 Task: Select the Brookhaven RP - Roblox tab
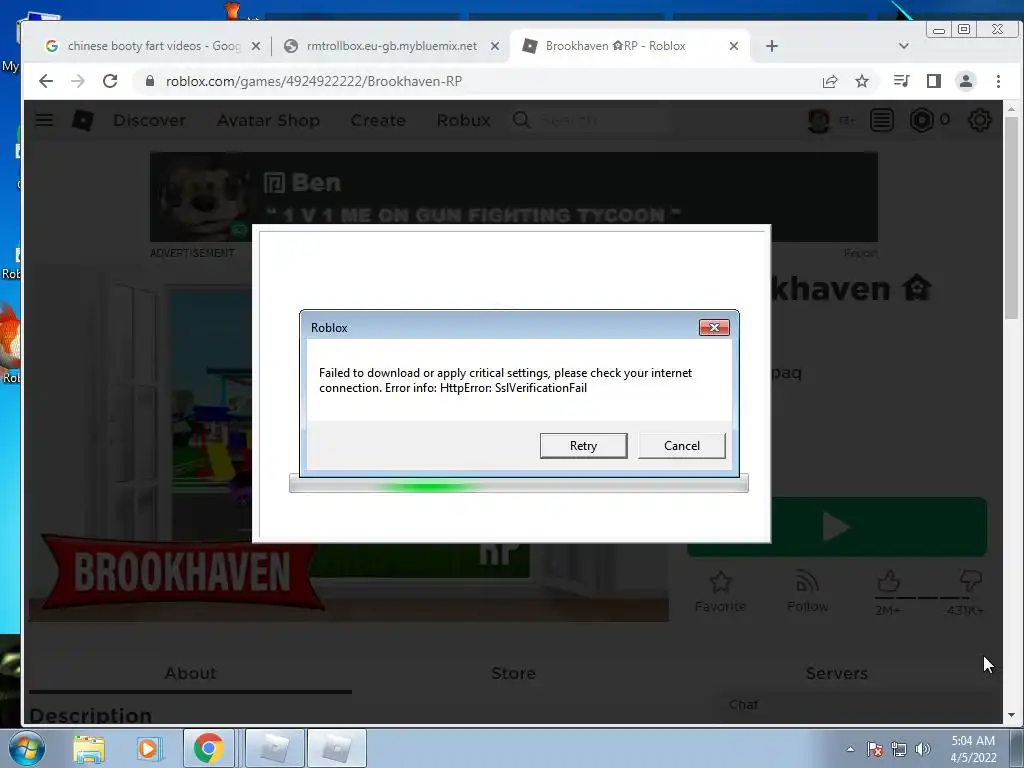click(x=630, y=46)
